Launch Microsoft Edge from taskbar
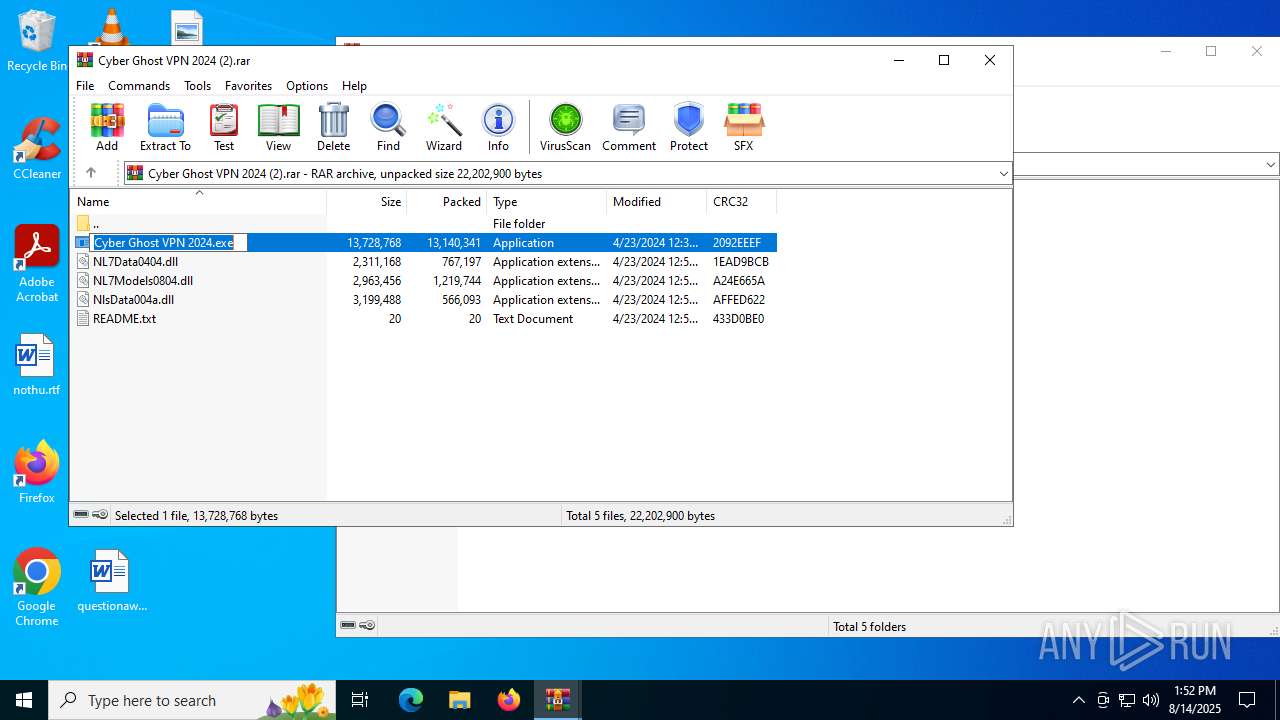Viewport: 1280px width, 720px height. 410,700
